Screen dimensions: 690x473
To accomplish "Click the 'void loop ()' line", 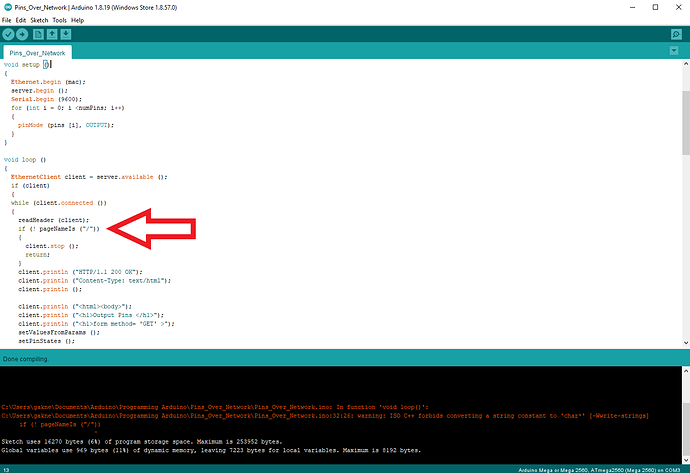I will click(x=25, y=160).
